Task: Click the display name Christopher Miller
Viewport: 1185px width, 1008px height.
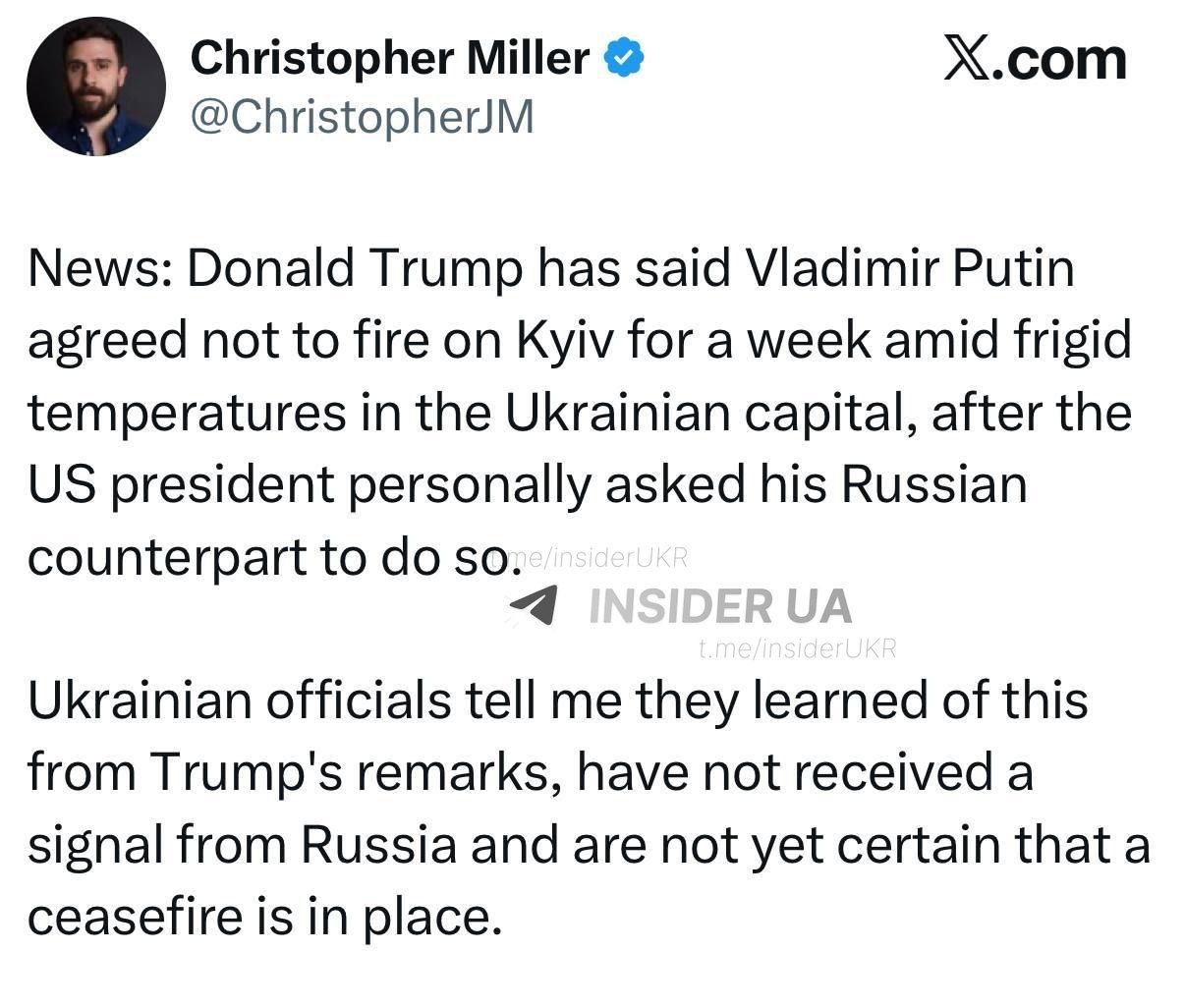Action: point(389,58)
